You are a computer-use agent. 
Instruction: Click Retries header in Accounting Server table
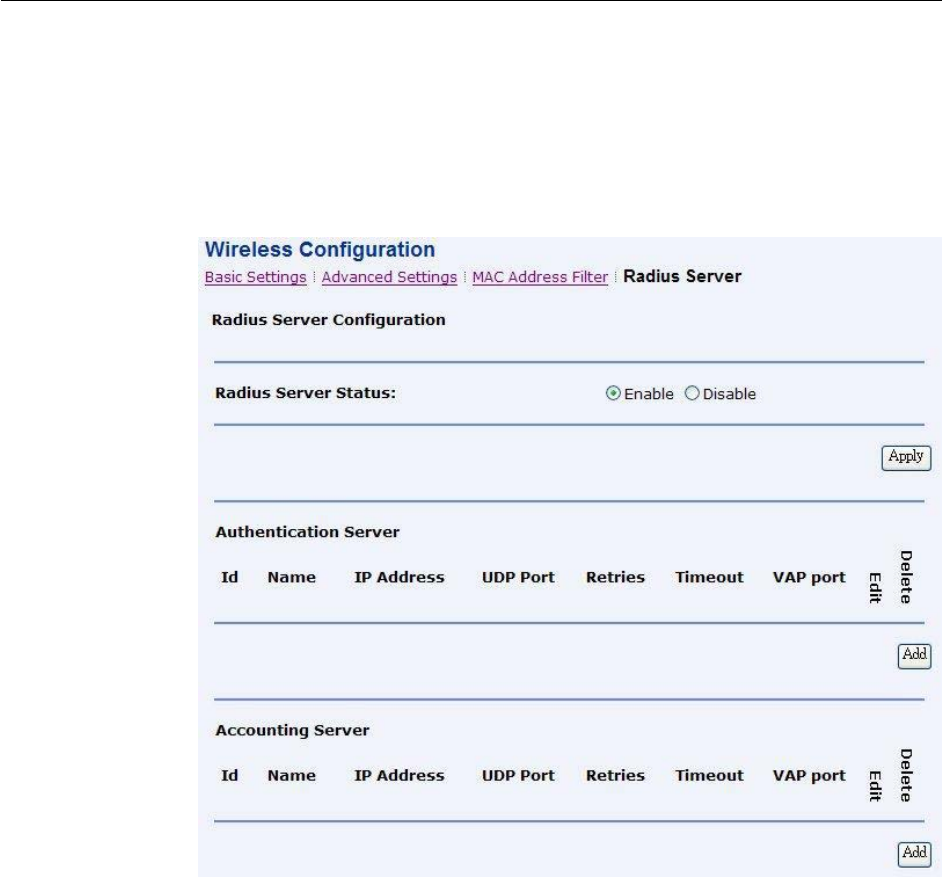click(615, 775)
